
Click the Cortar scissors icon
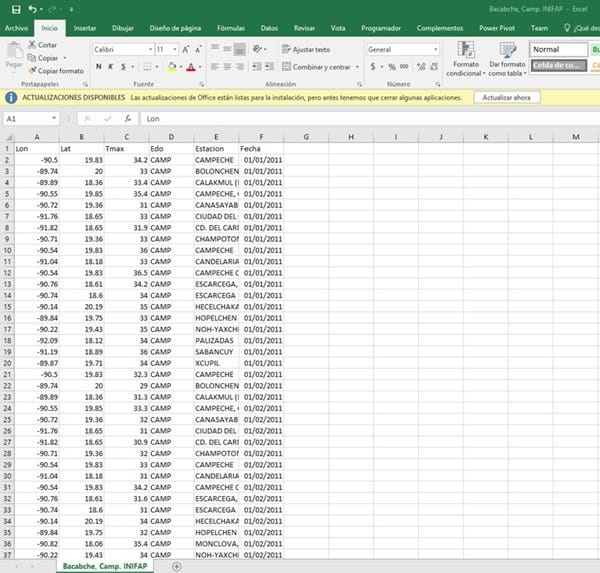pyautogui.click(x=32, y=45)
